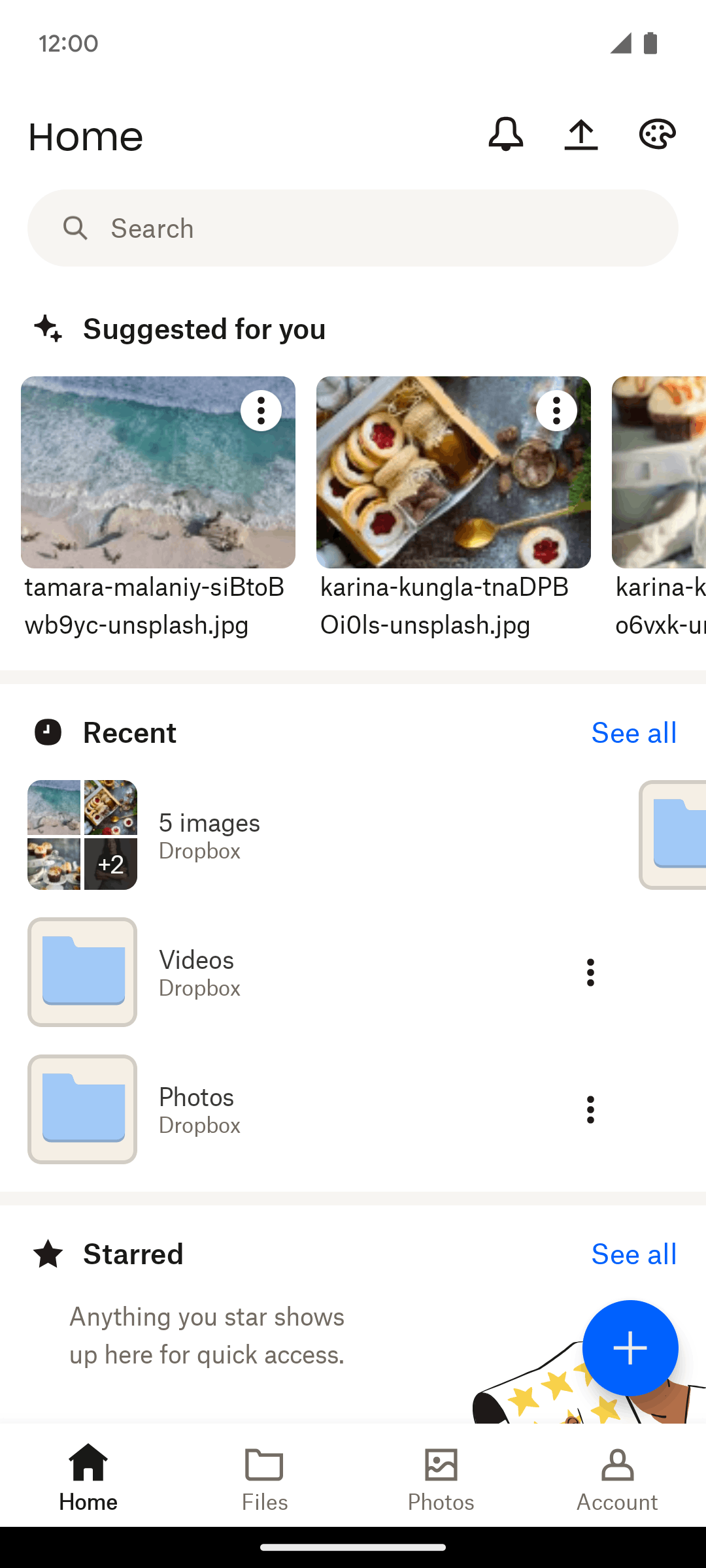Open the theme palette icon
Viewport: 706px width, 1568px height.
[x=657, y=135]
